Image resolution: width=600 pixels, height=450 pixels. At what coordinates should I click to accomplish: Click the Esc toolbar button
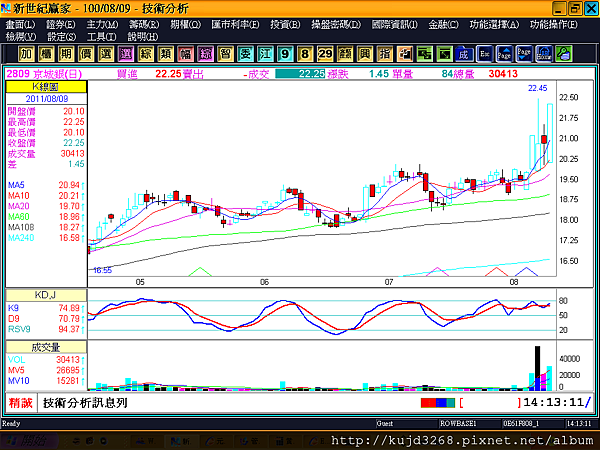point(484,54)
